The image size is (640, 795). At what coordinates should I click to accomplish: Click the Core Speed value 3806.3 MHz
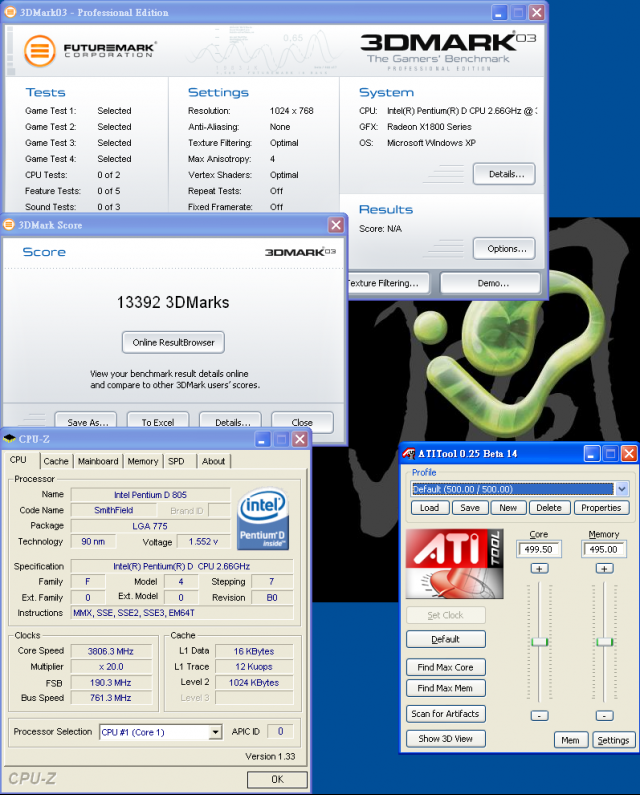[x=111, y=651]
